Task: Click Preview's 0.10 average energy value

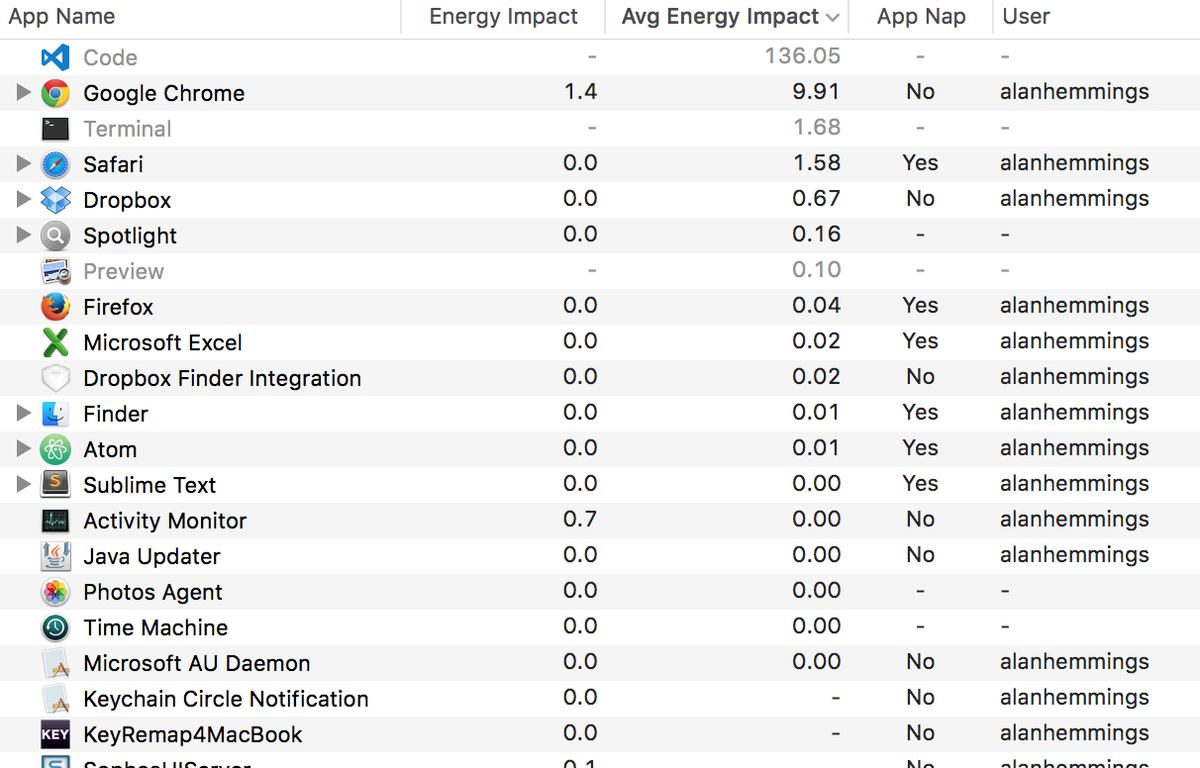Action: pyautogui.click(x=816, y=270)
